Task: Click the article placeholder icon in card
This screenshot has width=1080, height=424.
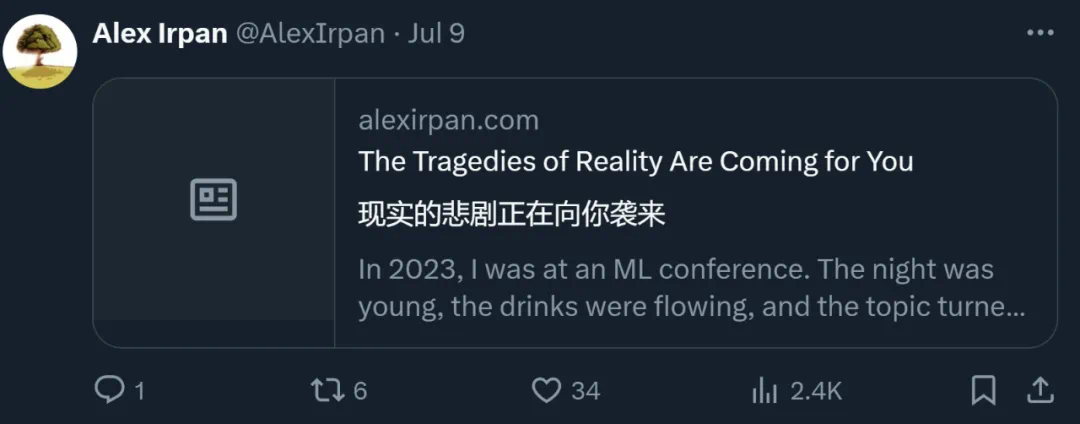Action: click(213, 200)
